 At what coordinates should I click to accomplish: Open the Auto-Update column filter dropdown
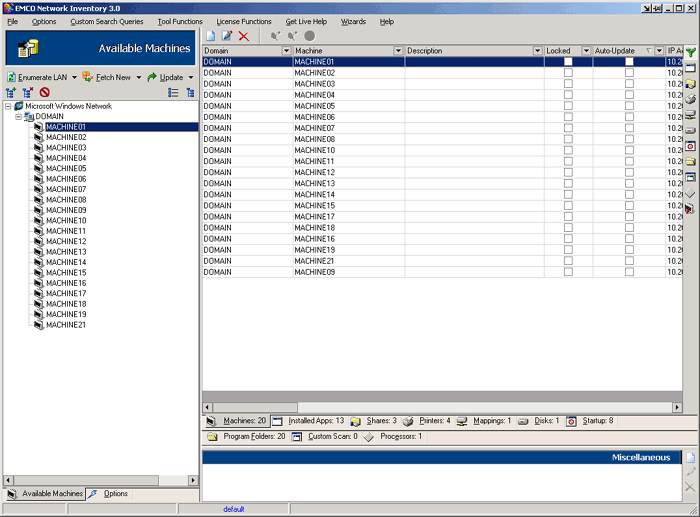[659, 51]
